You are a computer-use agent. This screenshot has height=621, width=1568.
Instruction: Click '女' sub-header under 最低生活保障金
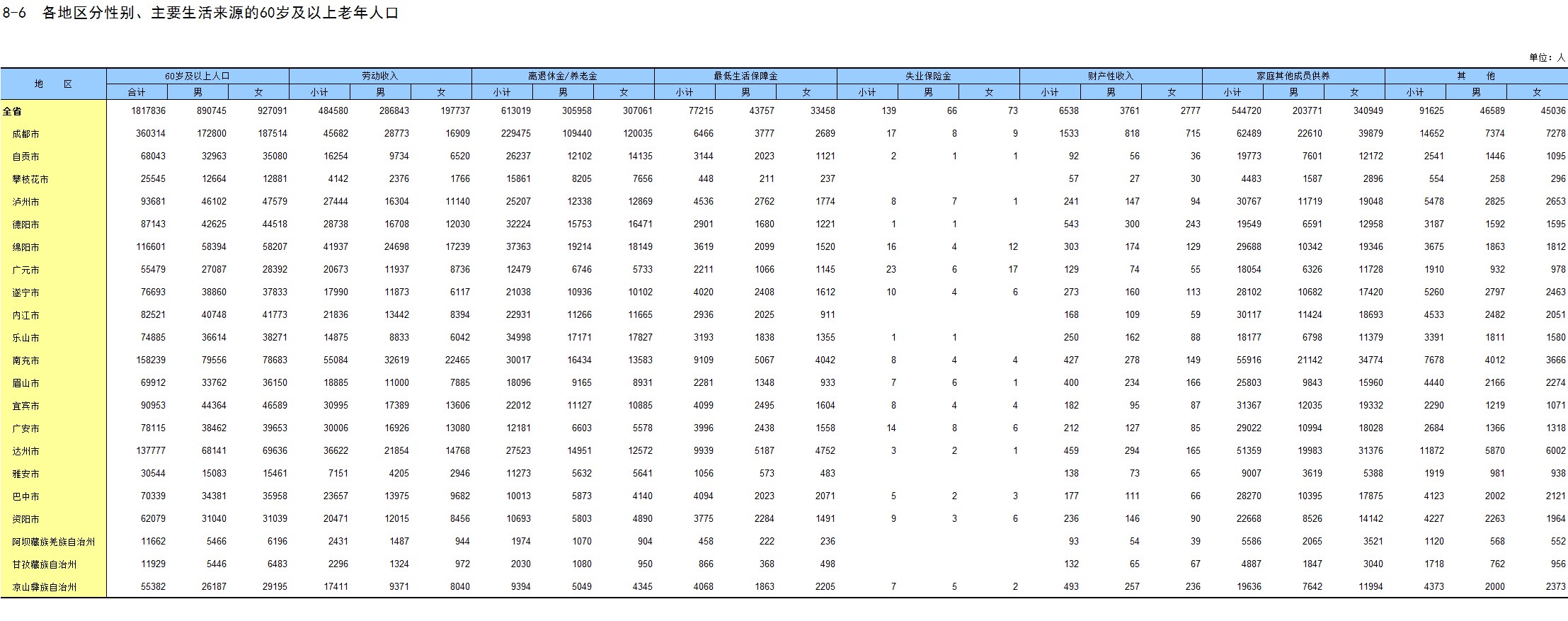coord(806,92)
